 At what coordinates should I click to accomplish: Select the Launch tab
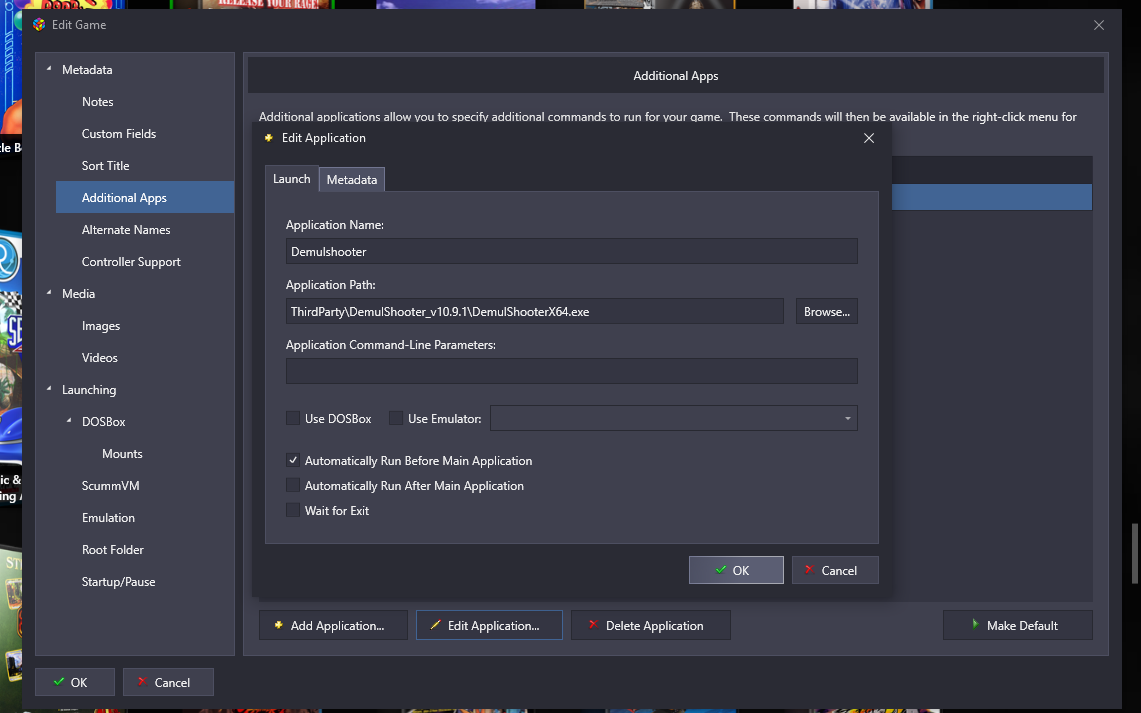(x=291, y=179)
